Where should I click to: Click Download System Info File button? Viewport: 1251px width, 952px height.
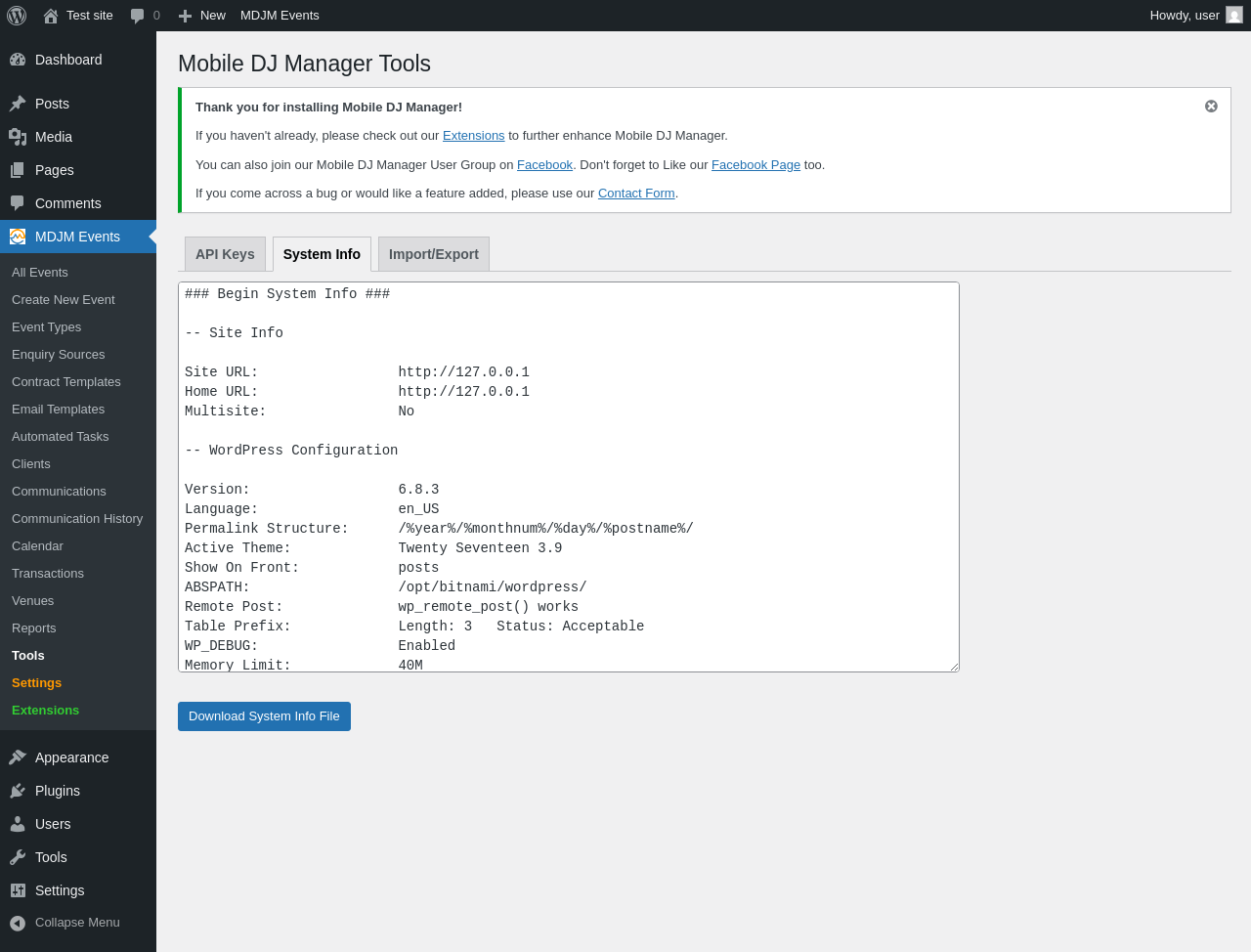pos(264,716)
